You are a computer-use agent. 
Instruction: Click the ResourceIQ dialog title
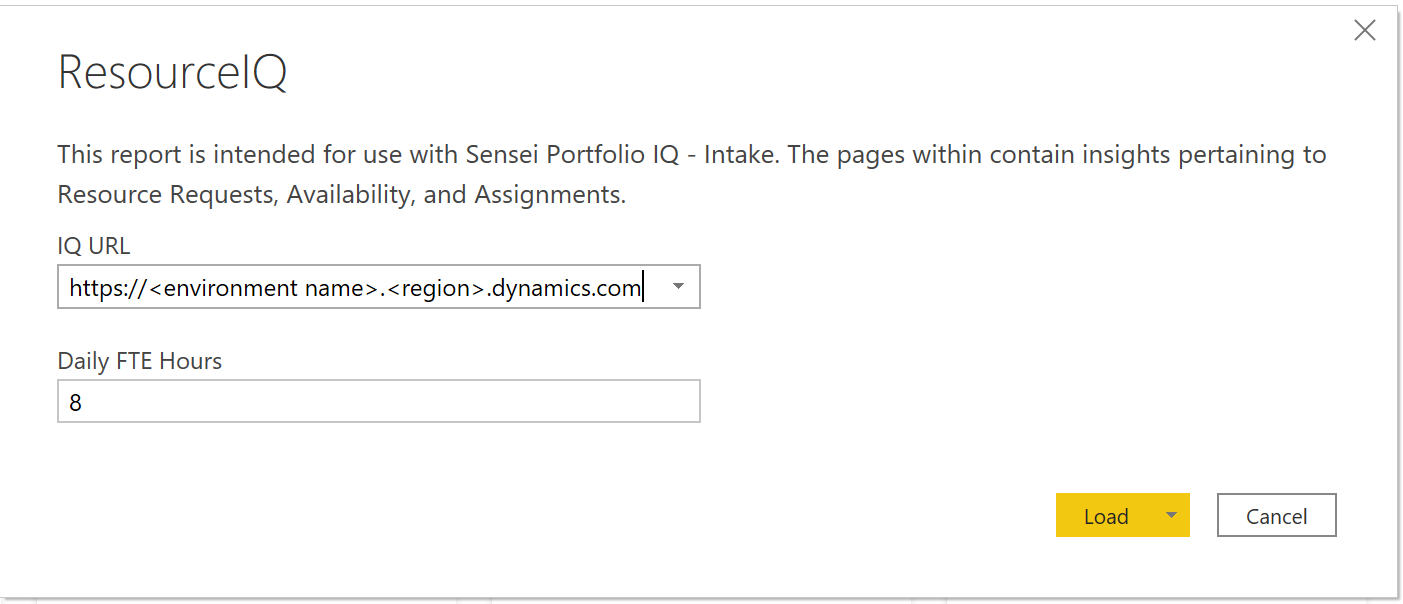click(173, 73)
